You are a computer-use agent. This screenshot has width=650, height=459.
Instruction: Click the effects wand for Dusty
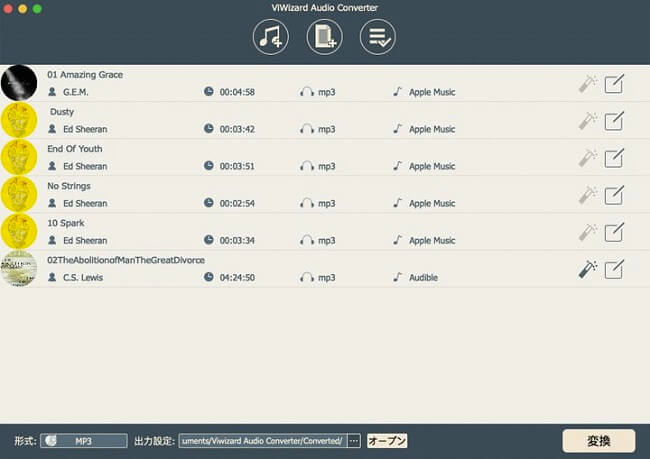pyautogui.click(x=588, y=121)
